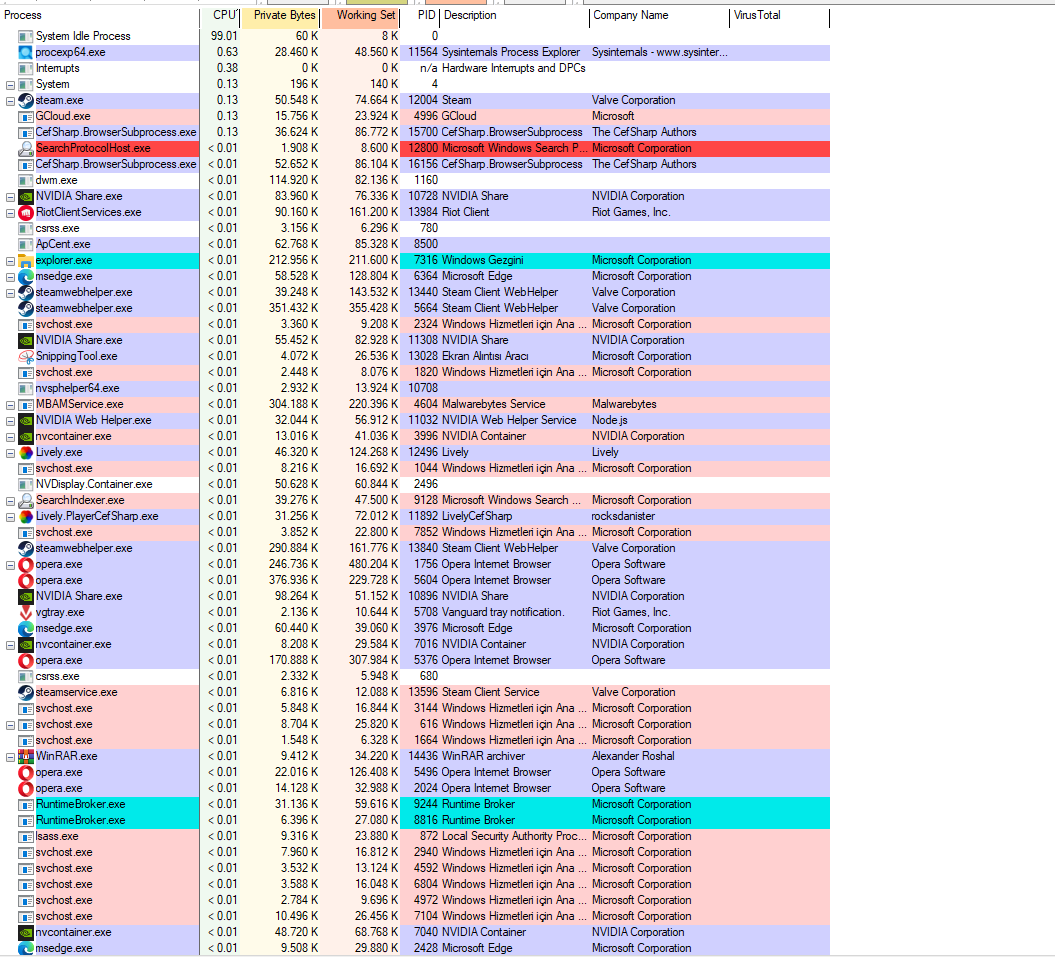Viewport: 1055px width, 957px height.
Task: Click NVIDIA Share.exe icon in PID 10728 row
Action: pyautogui.click(x=26, y=197)
